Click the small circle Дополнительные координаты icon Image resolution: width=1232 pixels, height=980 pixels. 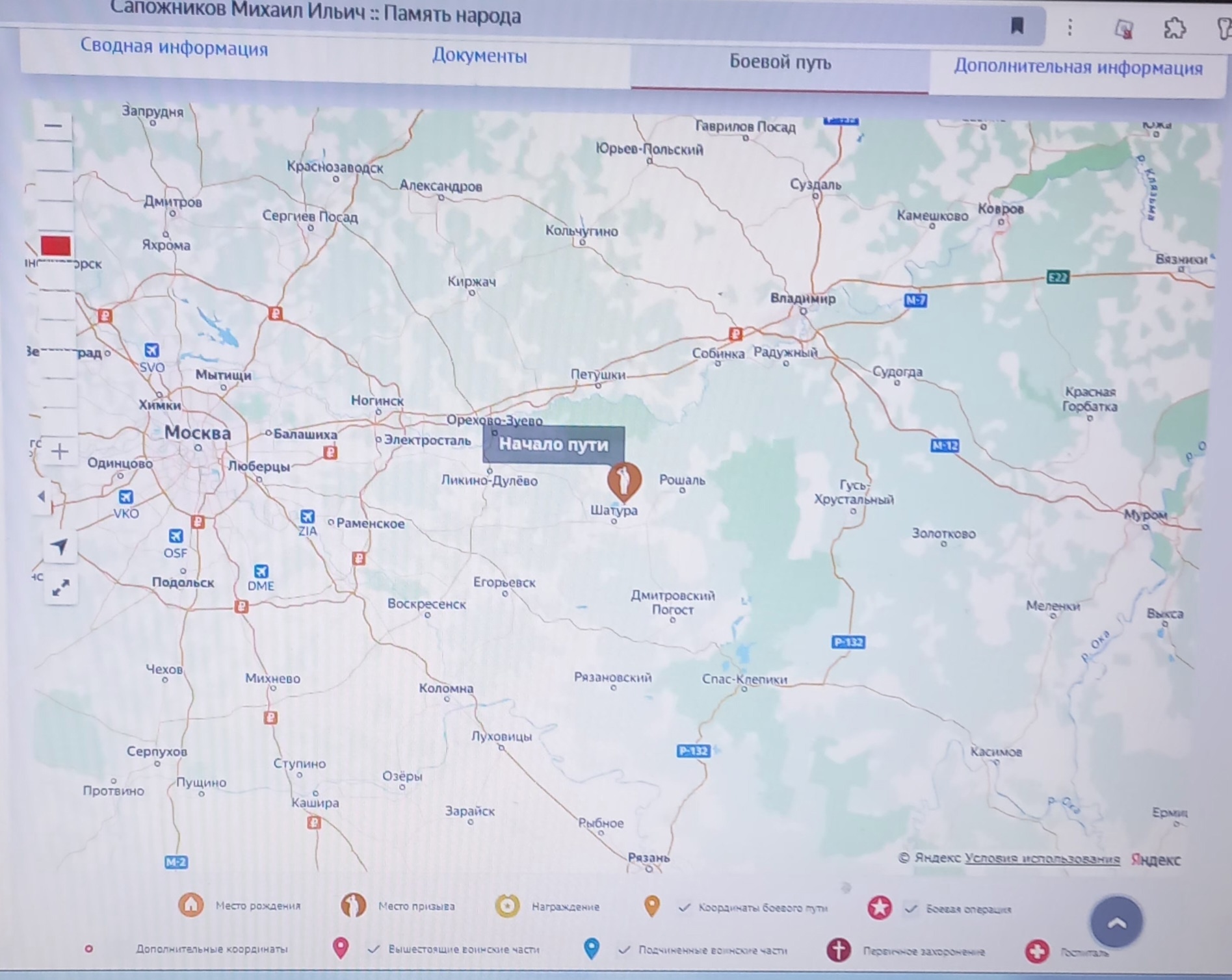(x=89, y=949)
